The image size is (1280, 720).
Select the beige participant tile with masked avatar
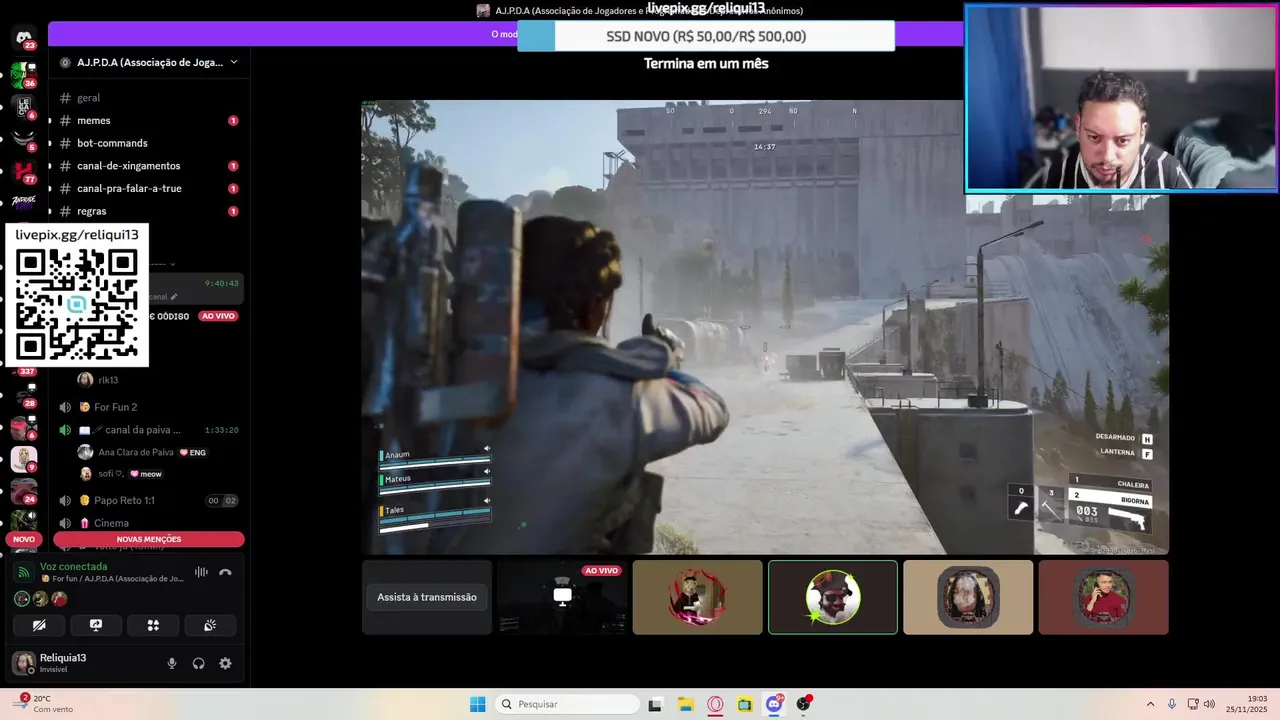coord(968,597)
